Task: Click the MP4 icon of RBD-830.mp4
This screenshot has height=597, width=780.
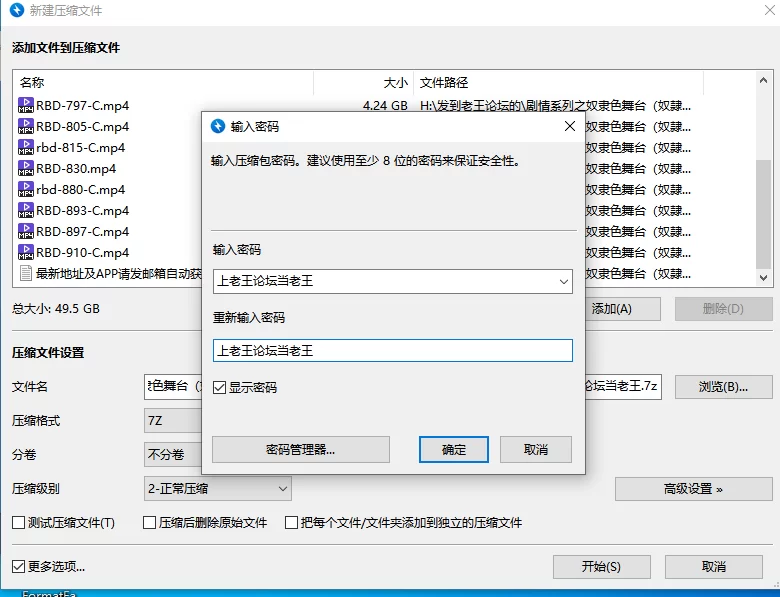Action: [x=26, y=169]
